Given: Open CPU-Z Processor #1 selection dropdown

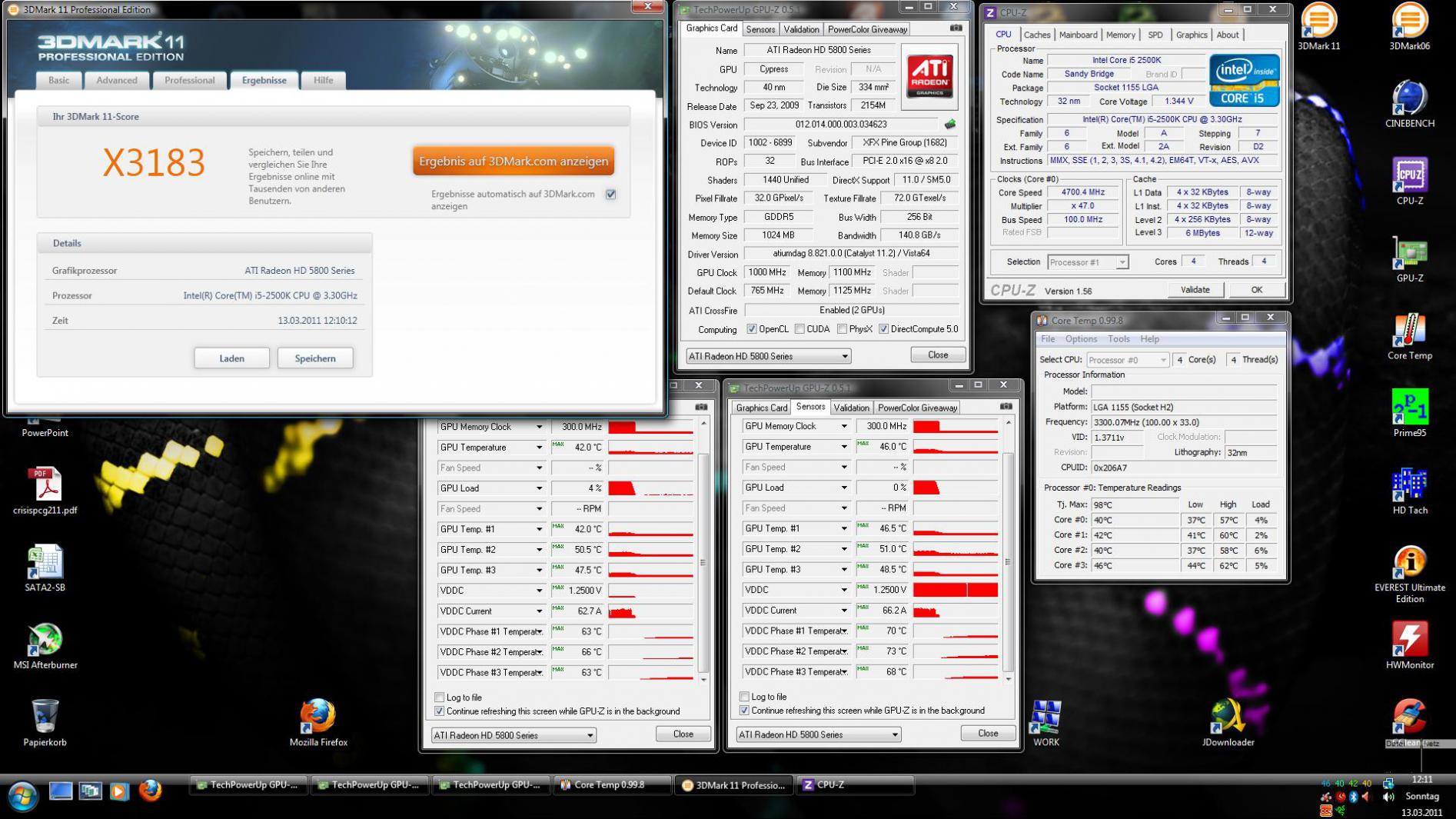Looking at the screenshot, I should pyautogui.click(x=1087, y=262).
